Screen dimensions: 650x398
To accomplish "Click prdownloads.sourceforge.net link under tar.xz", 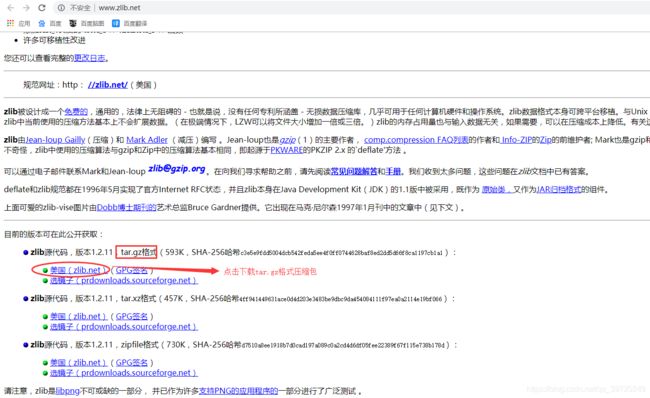I will click(x=124, y=327).
